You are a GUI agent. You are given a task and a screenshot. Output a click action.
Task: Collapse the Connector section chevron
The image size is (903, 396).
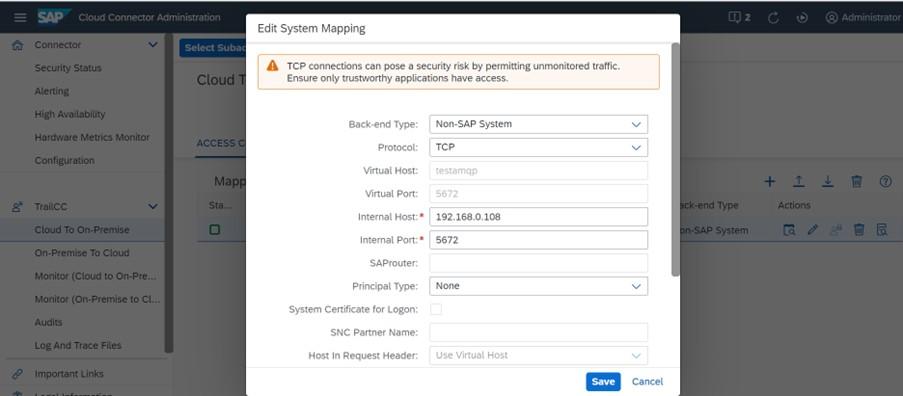(x=153, y=44)
